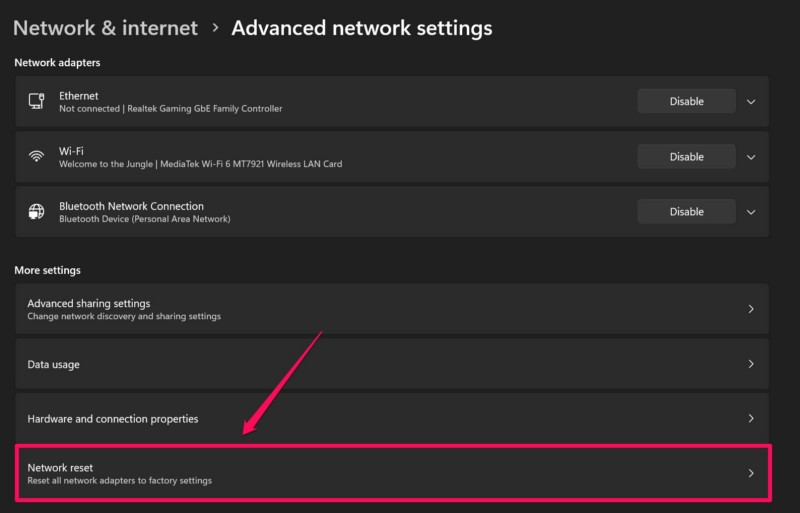This screenshot has height=513, width=800.
Task: Click the arrow icon on Data usage
Action: pos(751,364)
